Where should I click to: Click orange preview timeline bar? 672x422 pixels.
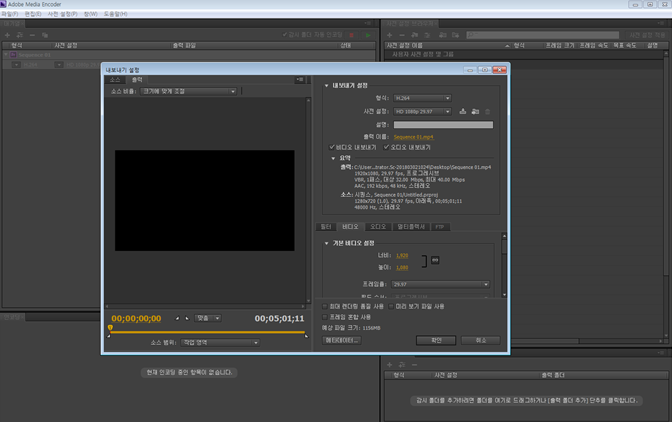pos(208,332)
